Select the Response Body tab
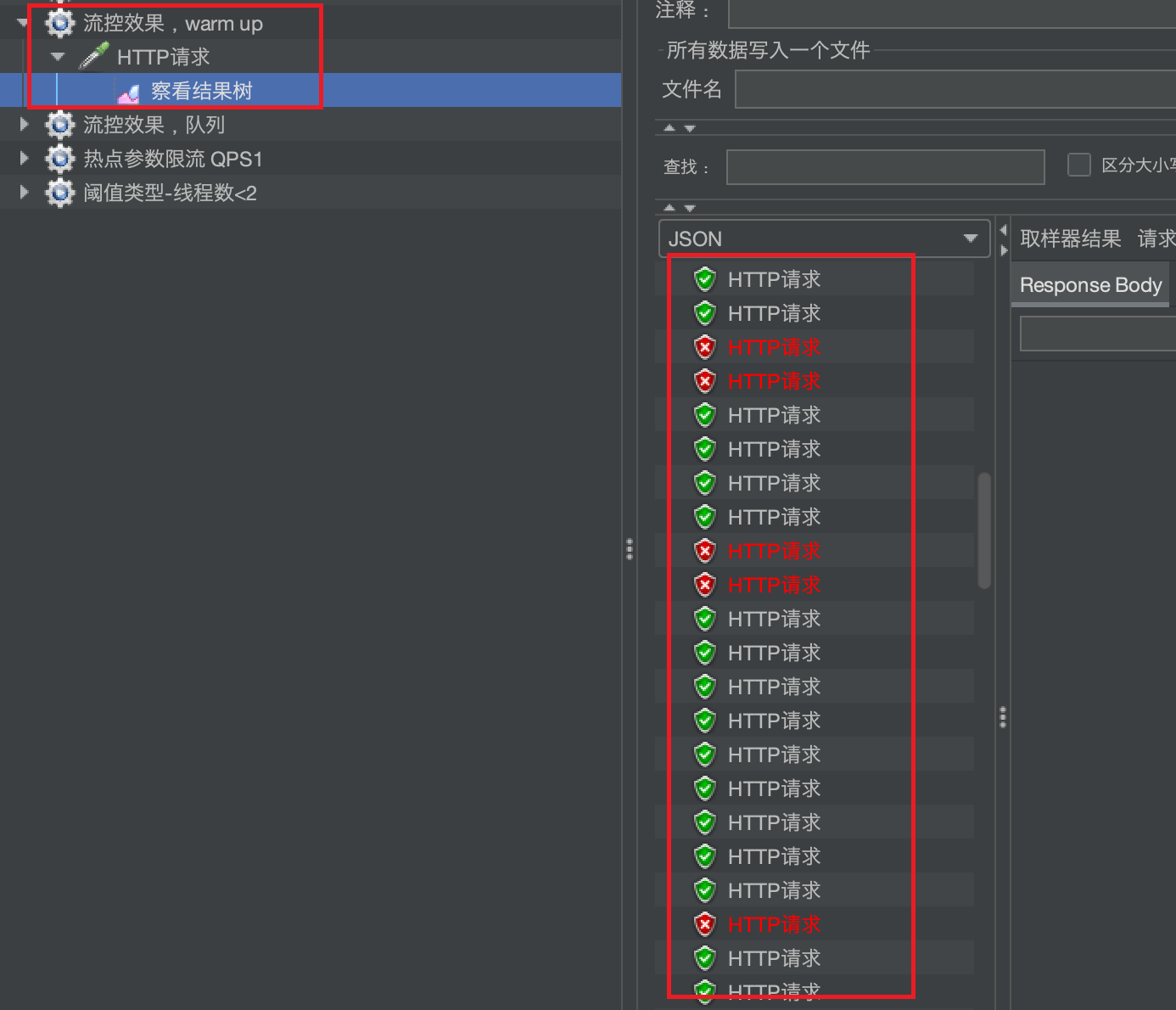This screenshot has height=1010, width=1176. coord(1090,285)
